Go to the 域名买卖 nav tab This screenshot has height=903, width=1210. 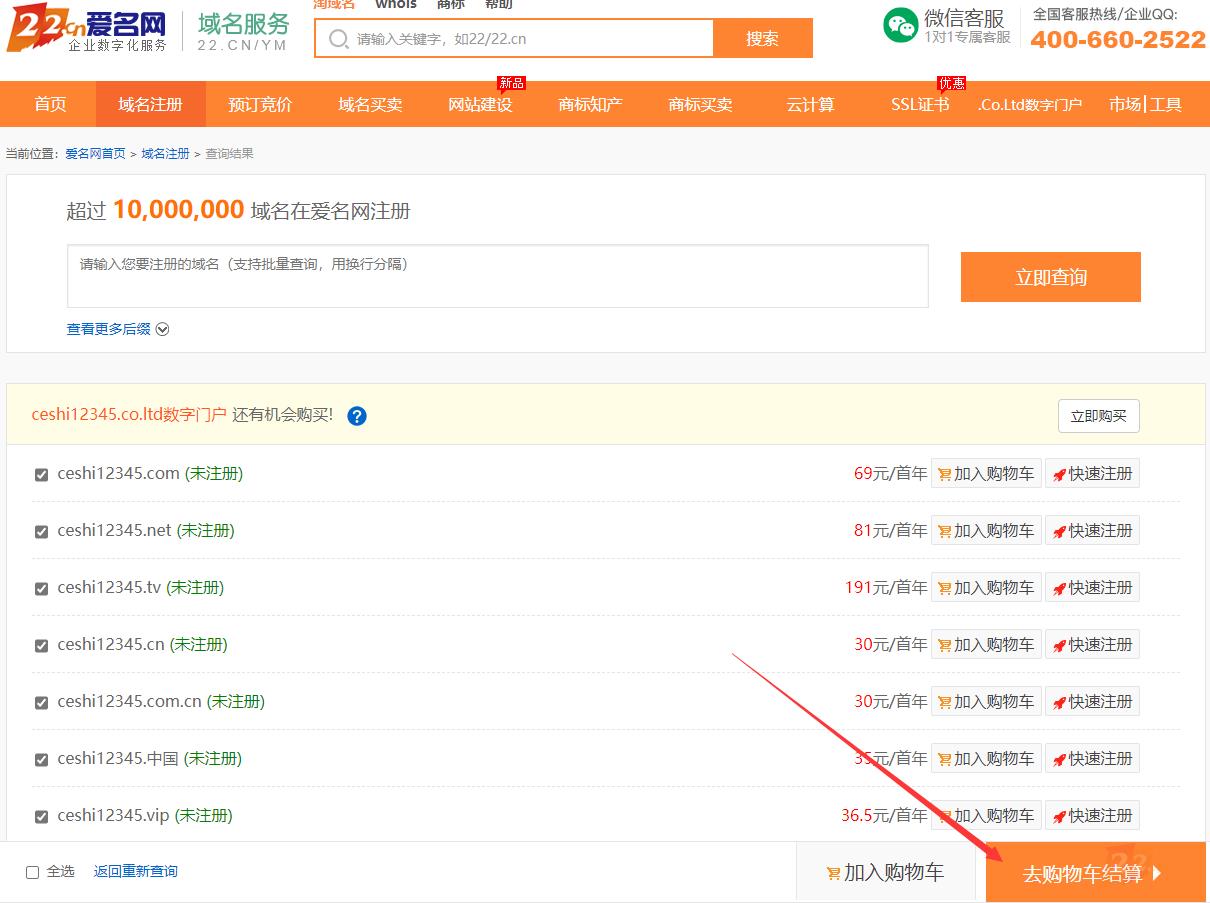point(370,105)
